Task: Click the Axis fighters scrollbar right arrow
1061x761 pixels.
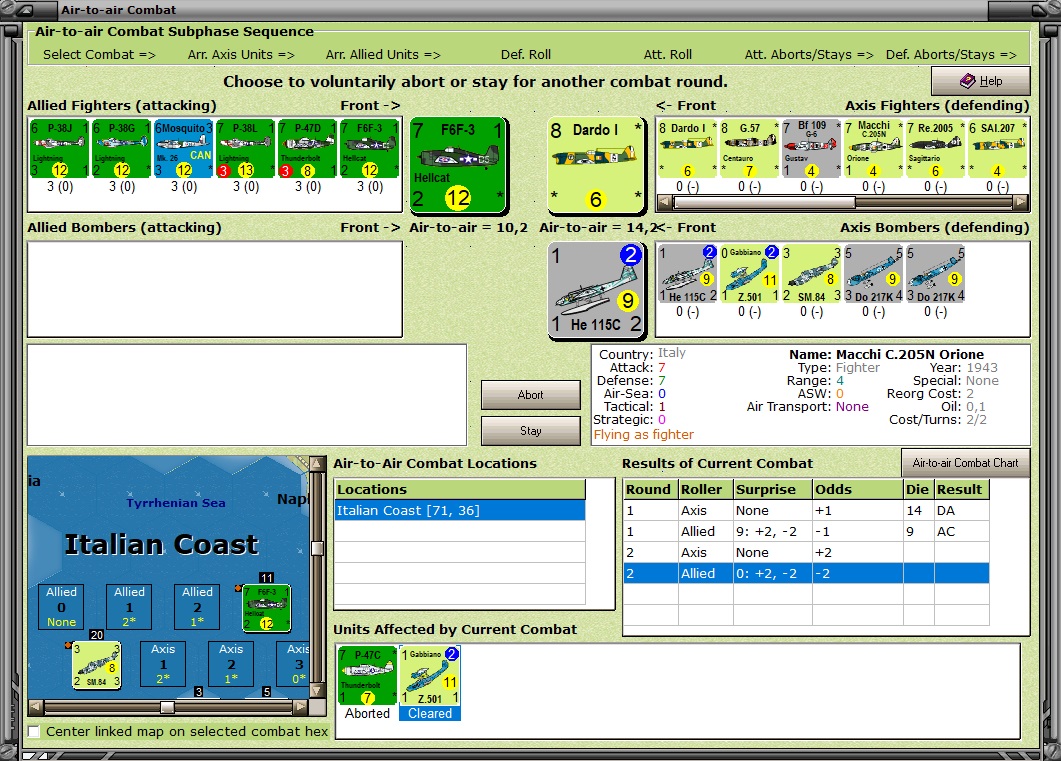Action: coord(1020,202)
